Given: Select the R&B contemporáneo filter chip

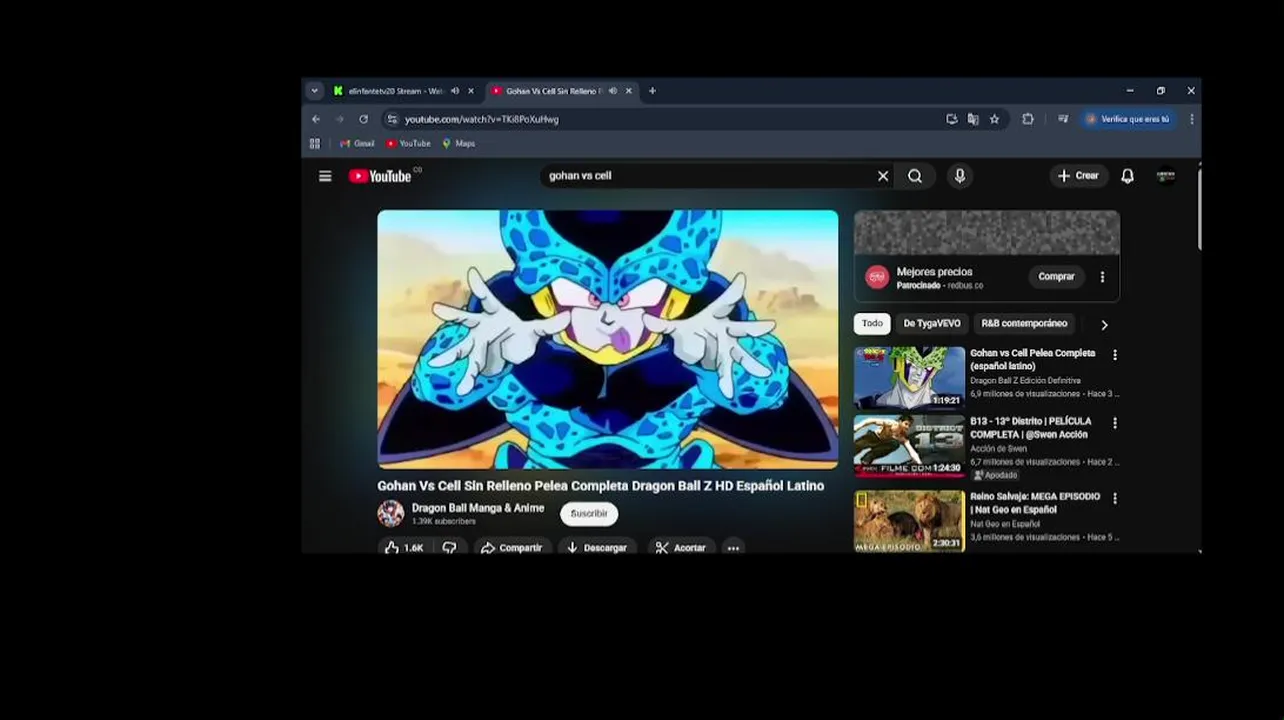Looking at the screenshot, I should [1024, 324].
